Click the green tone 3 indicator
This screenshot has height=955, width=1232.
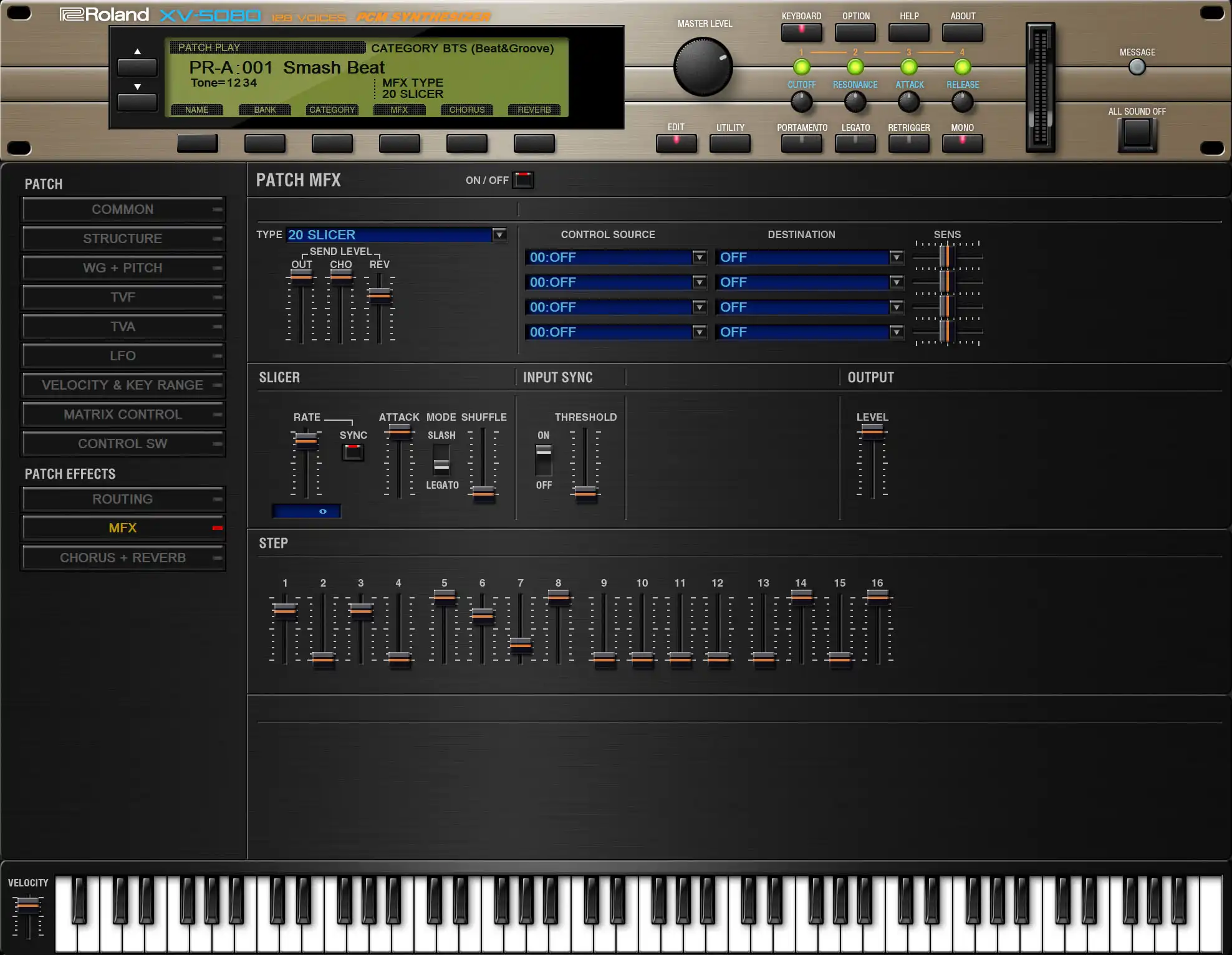pos(908,67)
